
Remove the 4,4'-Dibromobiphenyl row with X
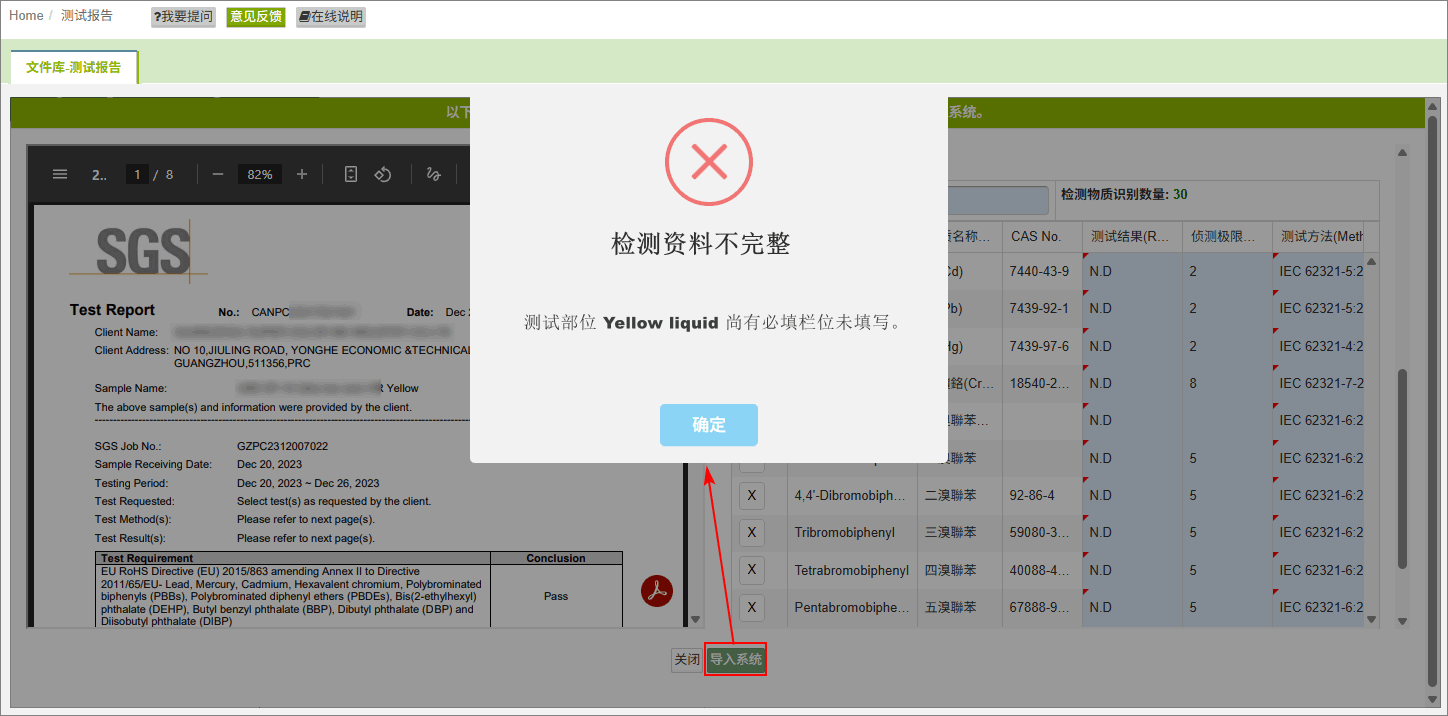click(x=752, y=496)
